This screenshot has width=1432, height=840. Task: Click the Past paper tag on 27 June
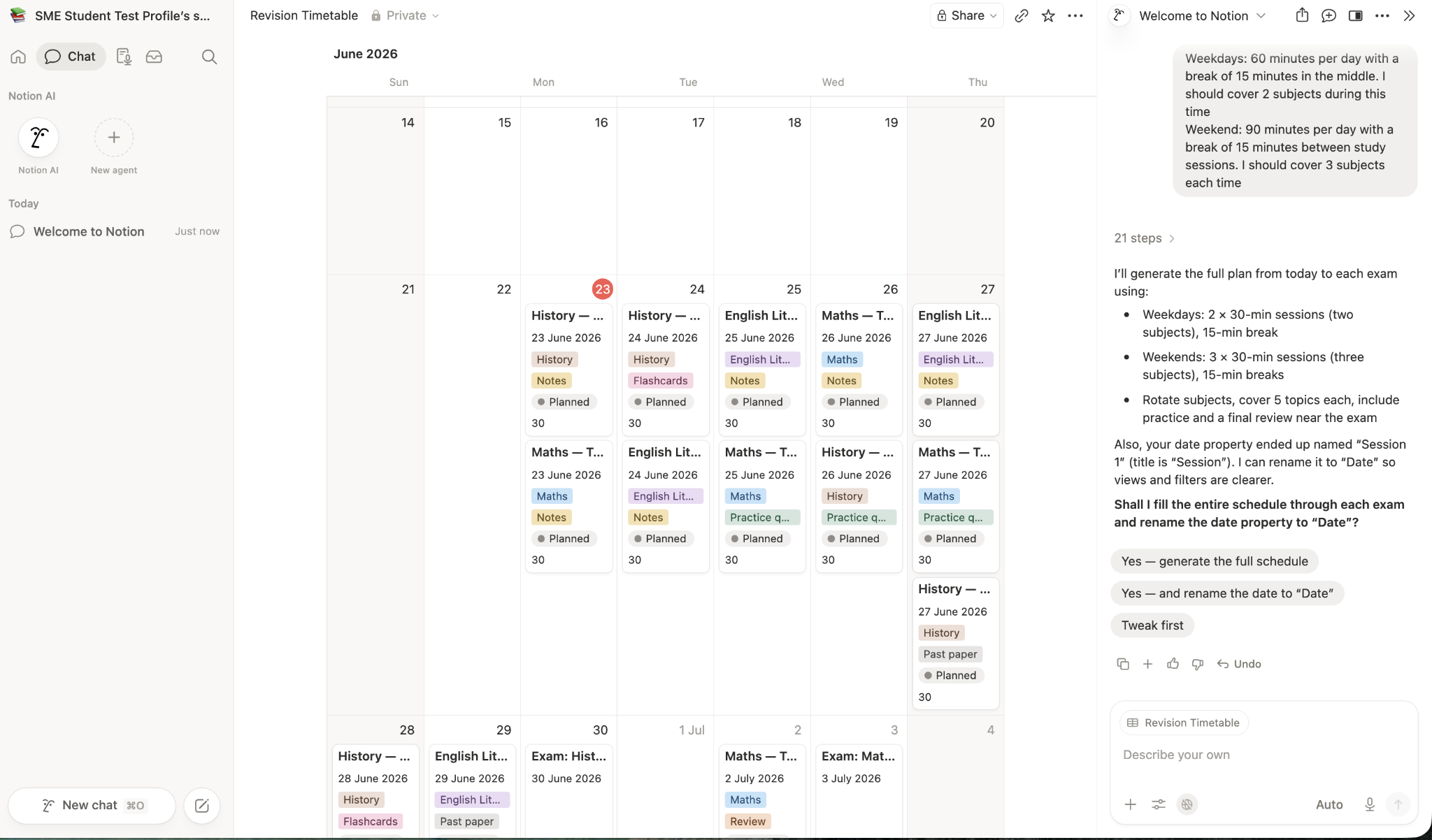pos(950,654)
